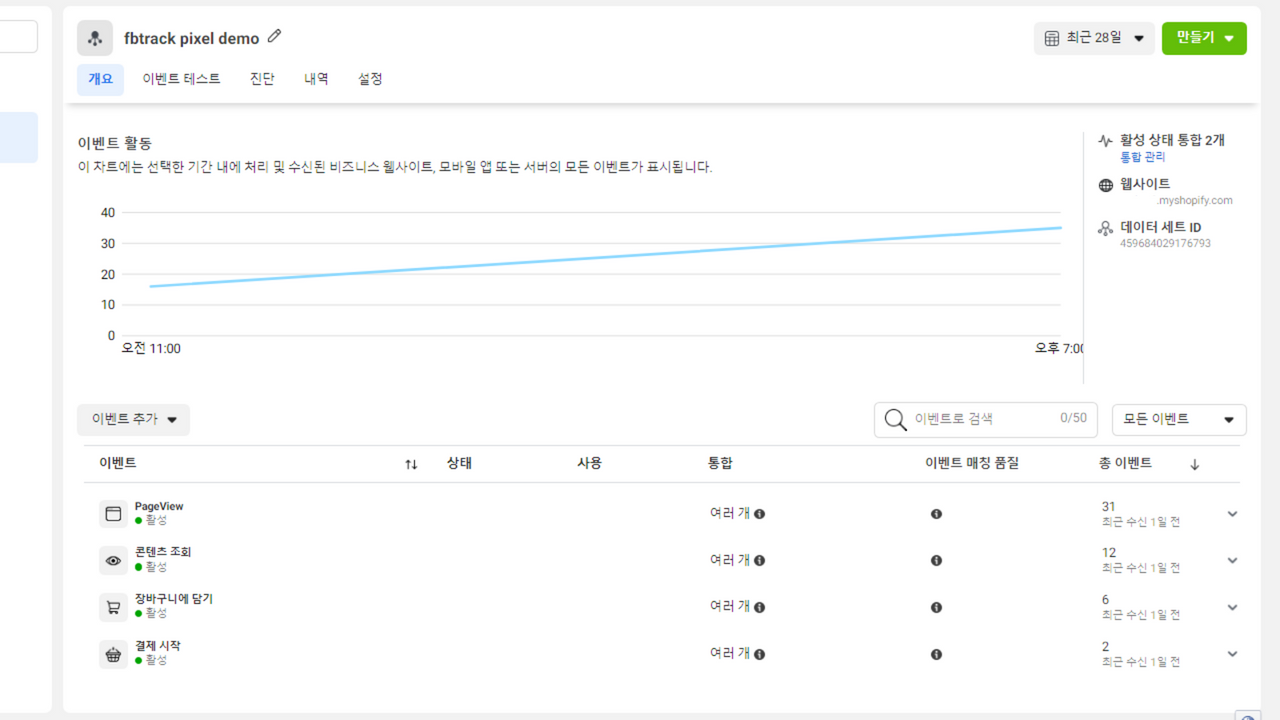1280x720 pixels.
Task: Click the PageView browser window icon
Action: click(x=113, y=514)
